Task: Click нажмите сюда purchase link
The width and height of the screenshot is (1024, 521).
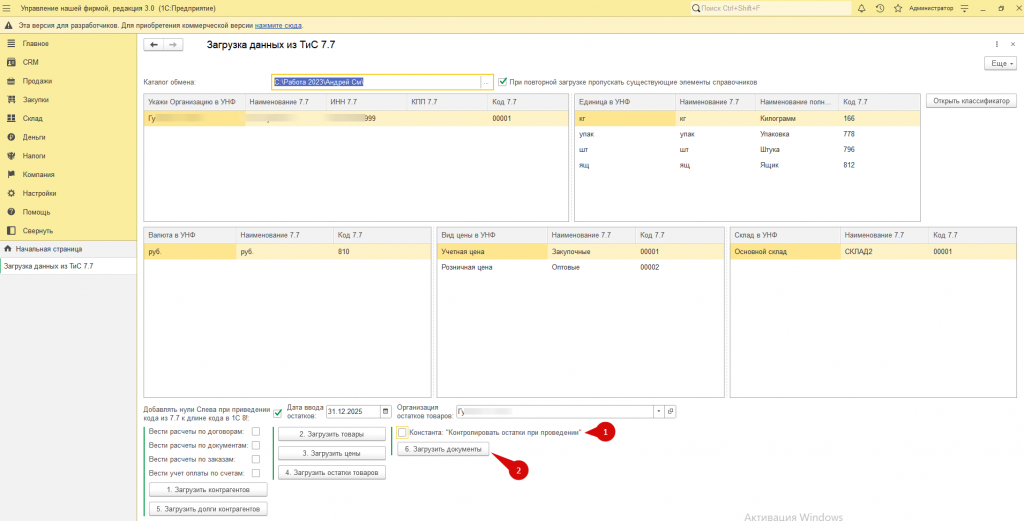Action: pos(278,25)
